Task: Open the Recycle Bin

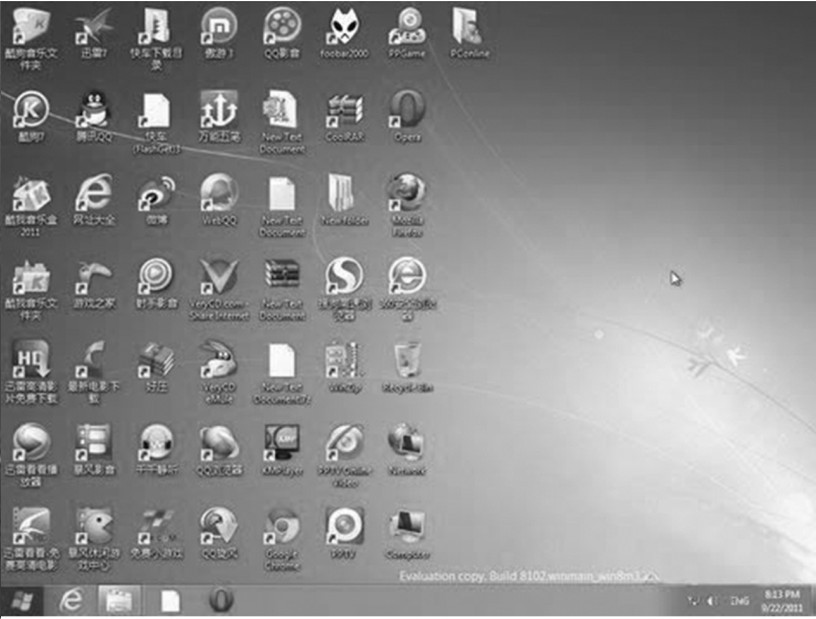Action: (x=407, y=367)
